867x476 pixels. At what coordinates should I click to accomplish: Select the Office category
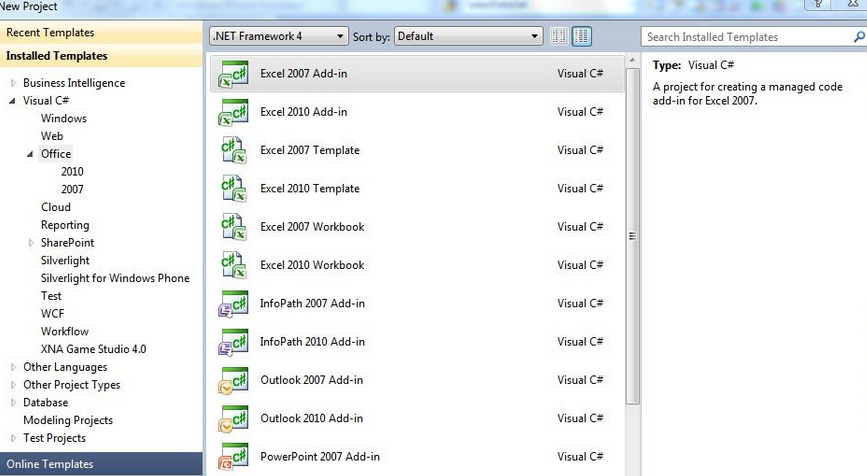point(56,154)
